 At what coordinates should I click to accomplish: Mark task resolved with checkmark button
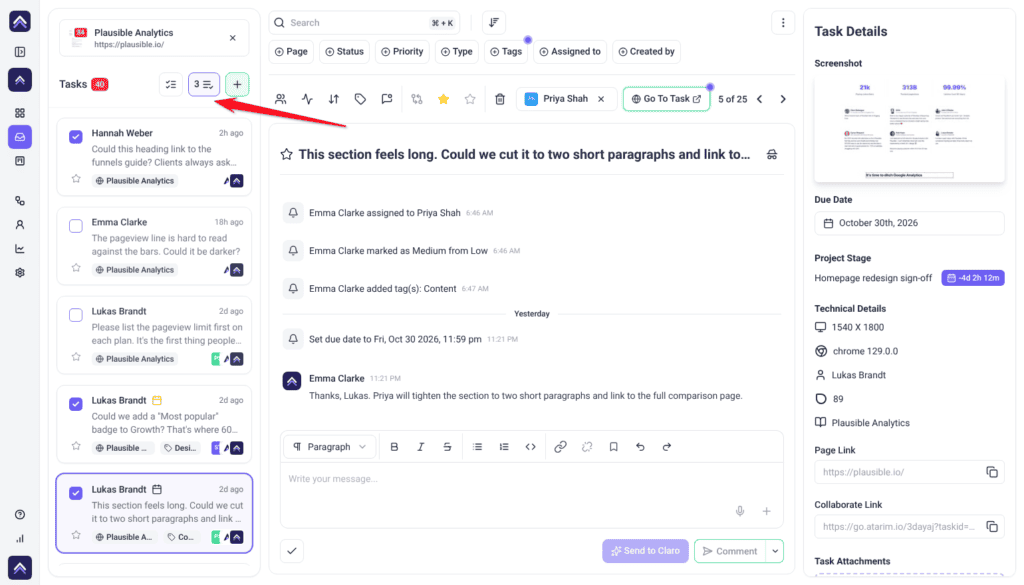pos(292,551)
